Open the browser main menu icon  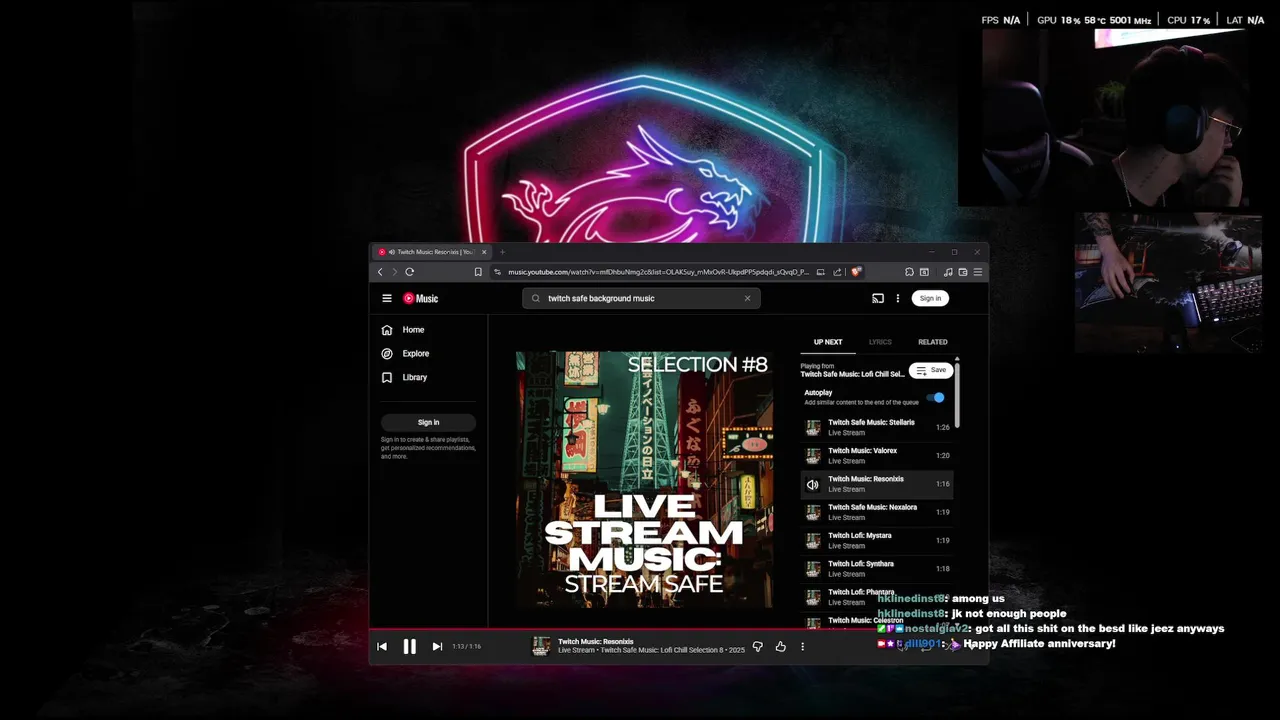[x=978, y=272]
